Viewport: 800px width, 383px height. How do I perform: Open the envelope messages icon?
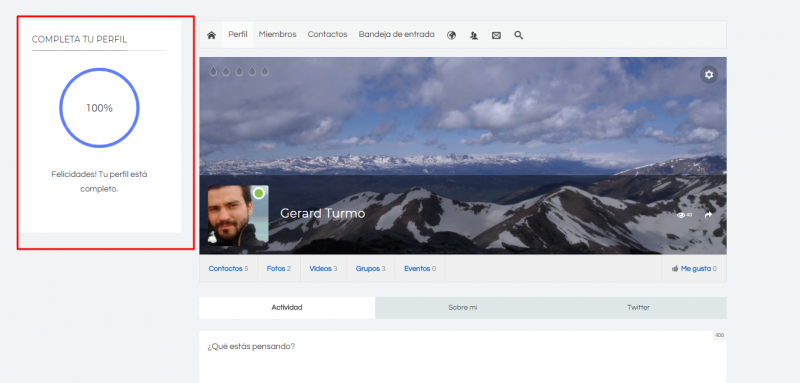(496, 35)
